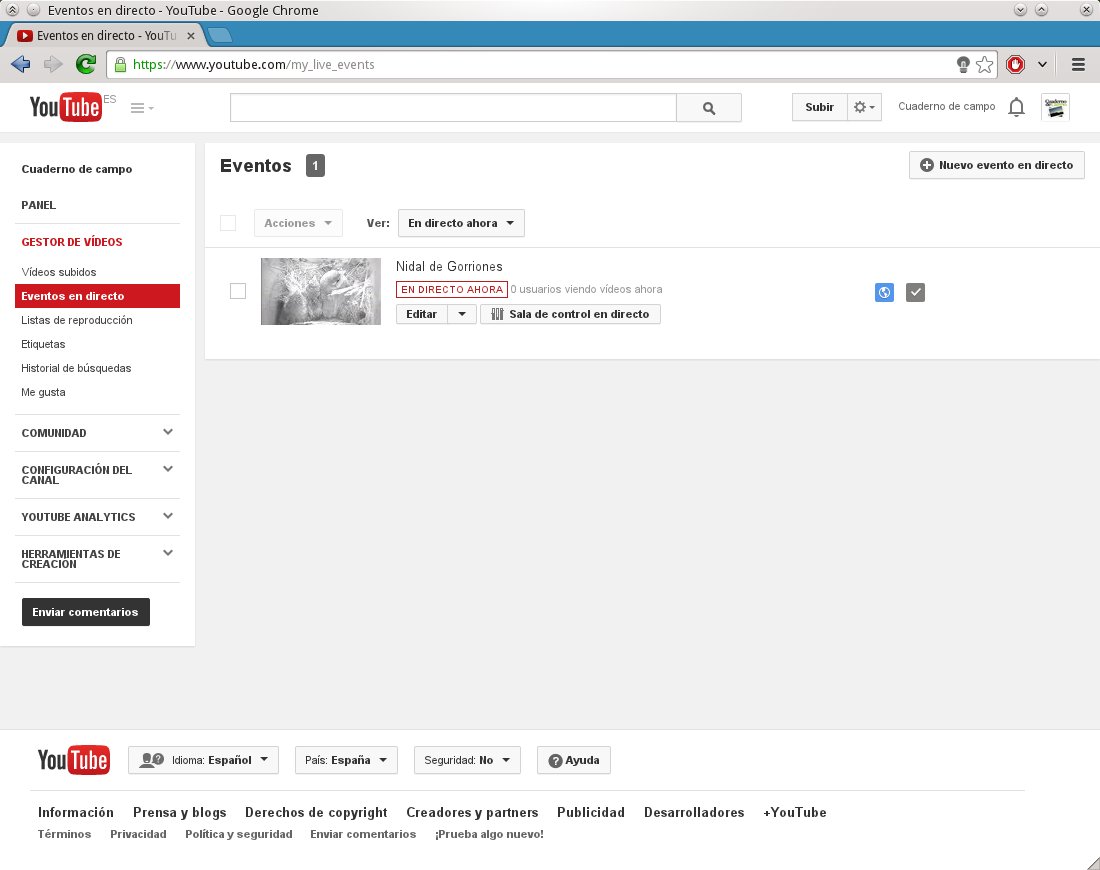Click the Nidal de Gorriones video thumbnail

321,291
